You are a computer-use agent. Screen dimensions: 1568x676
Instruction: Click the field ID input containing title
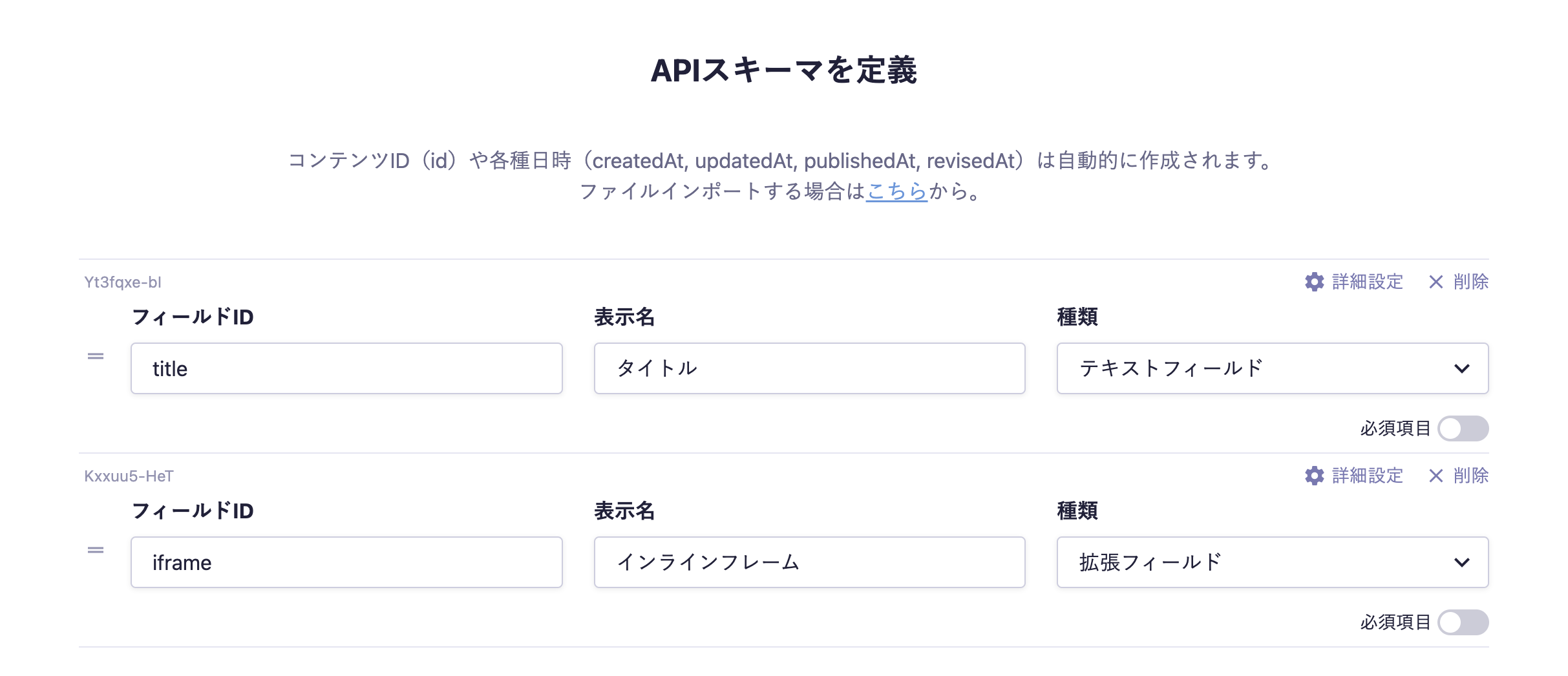click(x=346, y=368)
